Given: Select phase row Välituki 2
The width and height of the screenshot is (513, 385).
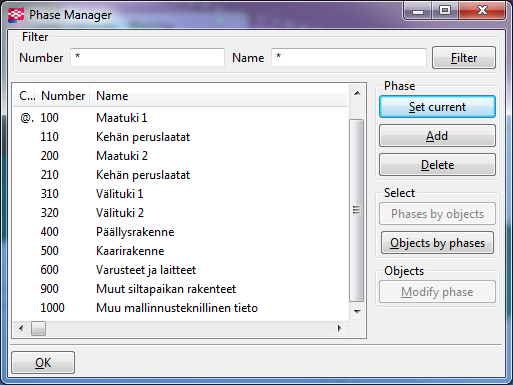Looking at the screenshot, I should click(x=181, y=213).
